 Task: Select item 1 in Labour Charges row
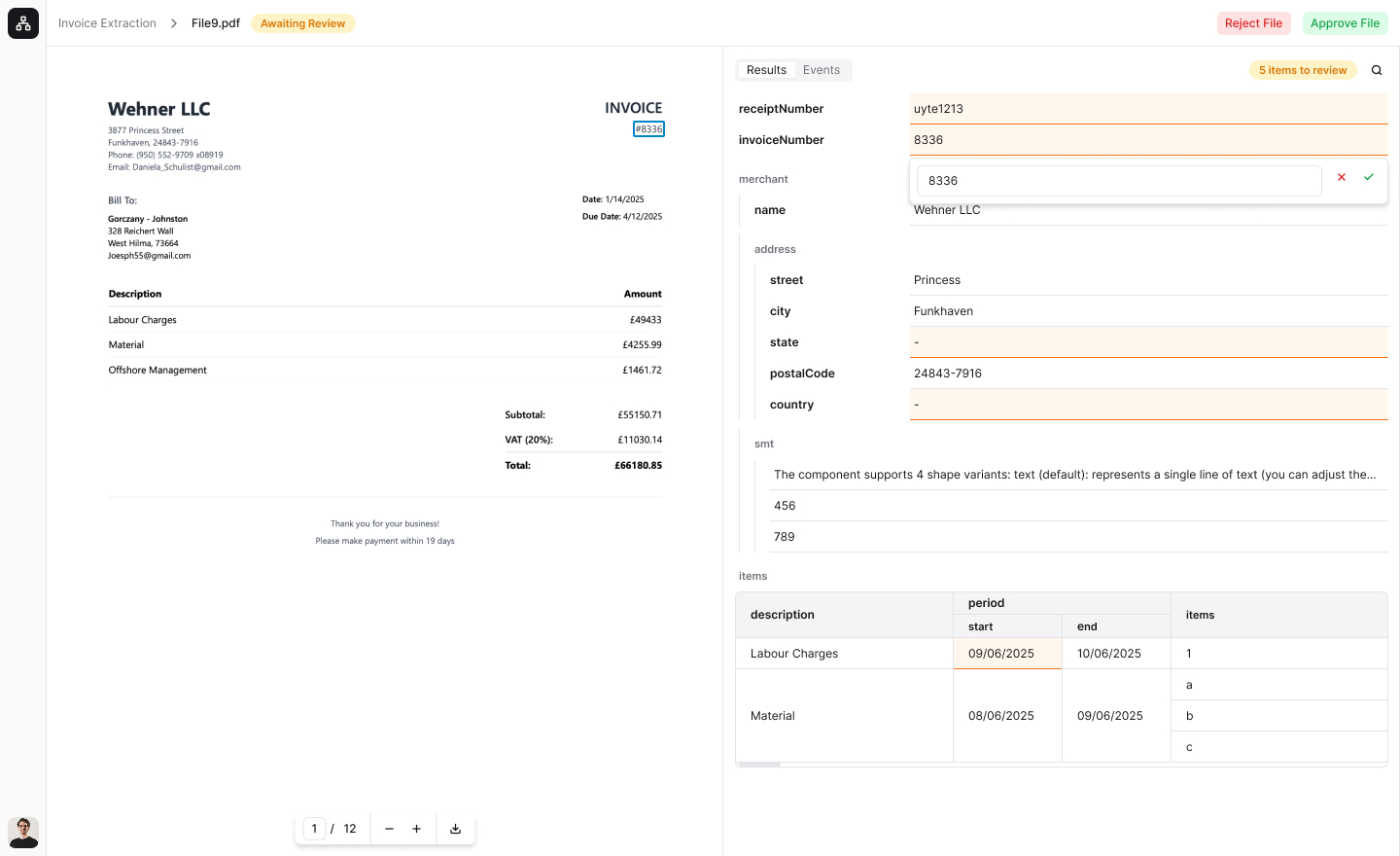click(1279, 654)
